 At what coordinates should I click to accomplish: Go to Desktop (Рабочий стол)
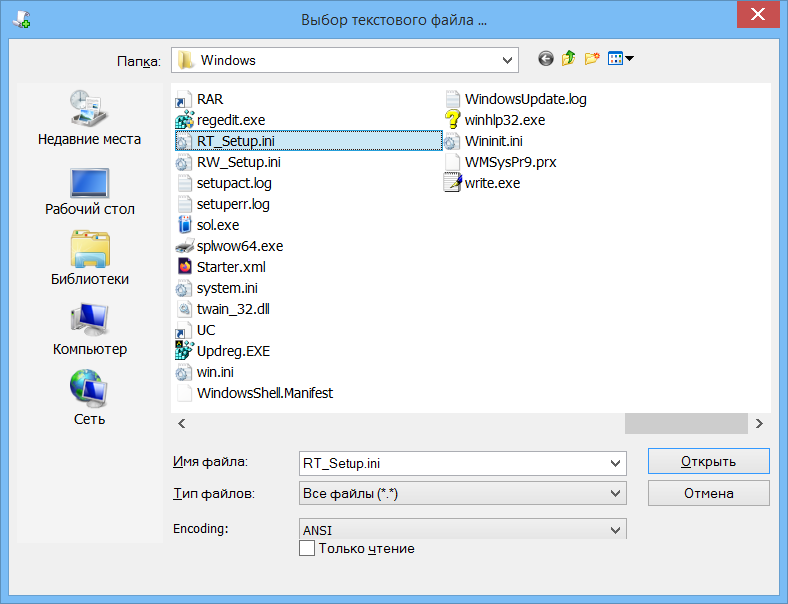click(89, 192)
